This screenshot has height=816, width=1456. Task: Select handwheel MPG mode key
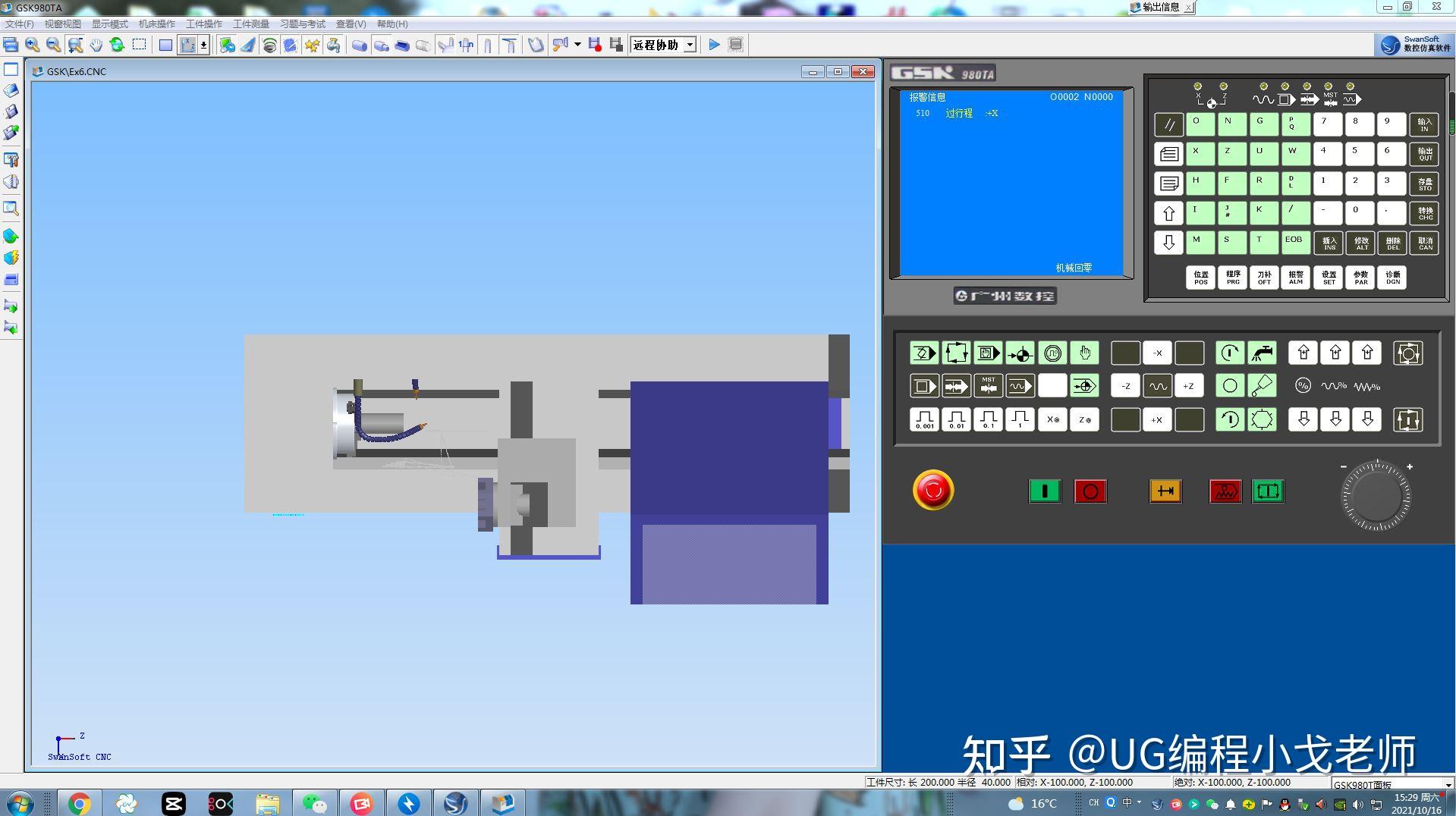pos(1052,353)
